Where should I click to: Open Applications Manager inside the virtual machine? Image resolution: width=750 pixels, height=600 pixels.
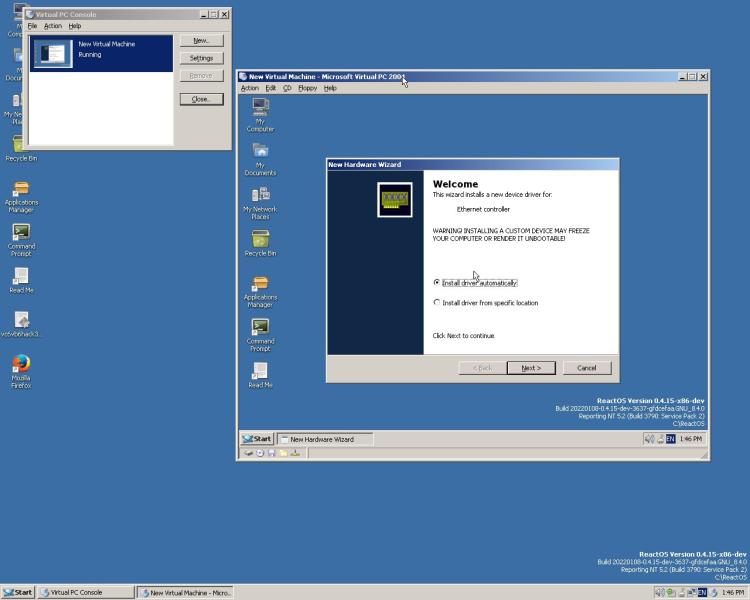point(260,291)
